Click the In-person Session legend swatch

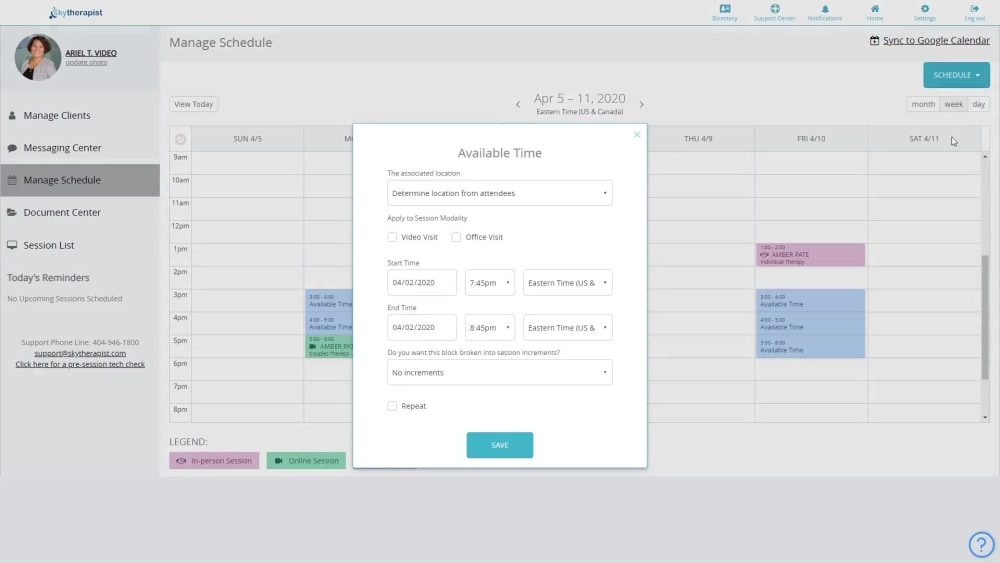214,460
